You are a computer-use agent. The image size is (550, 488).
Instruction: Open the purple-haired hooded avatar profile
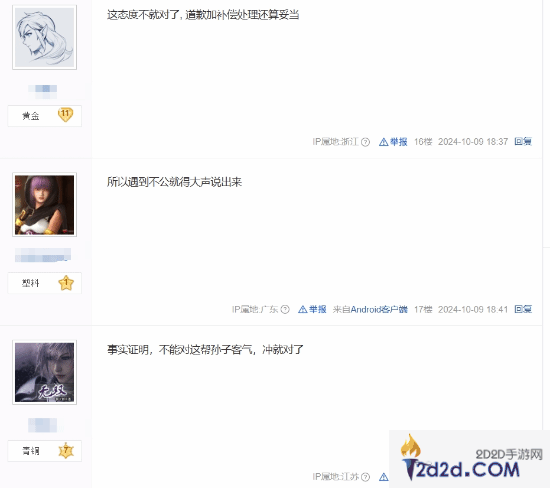(x=45, y=205)
